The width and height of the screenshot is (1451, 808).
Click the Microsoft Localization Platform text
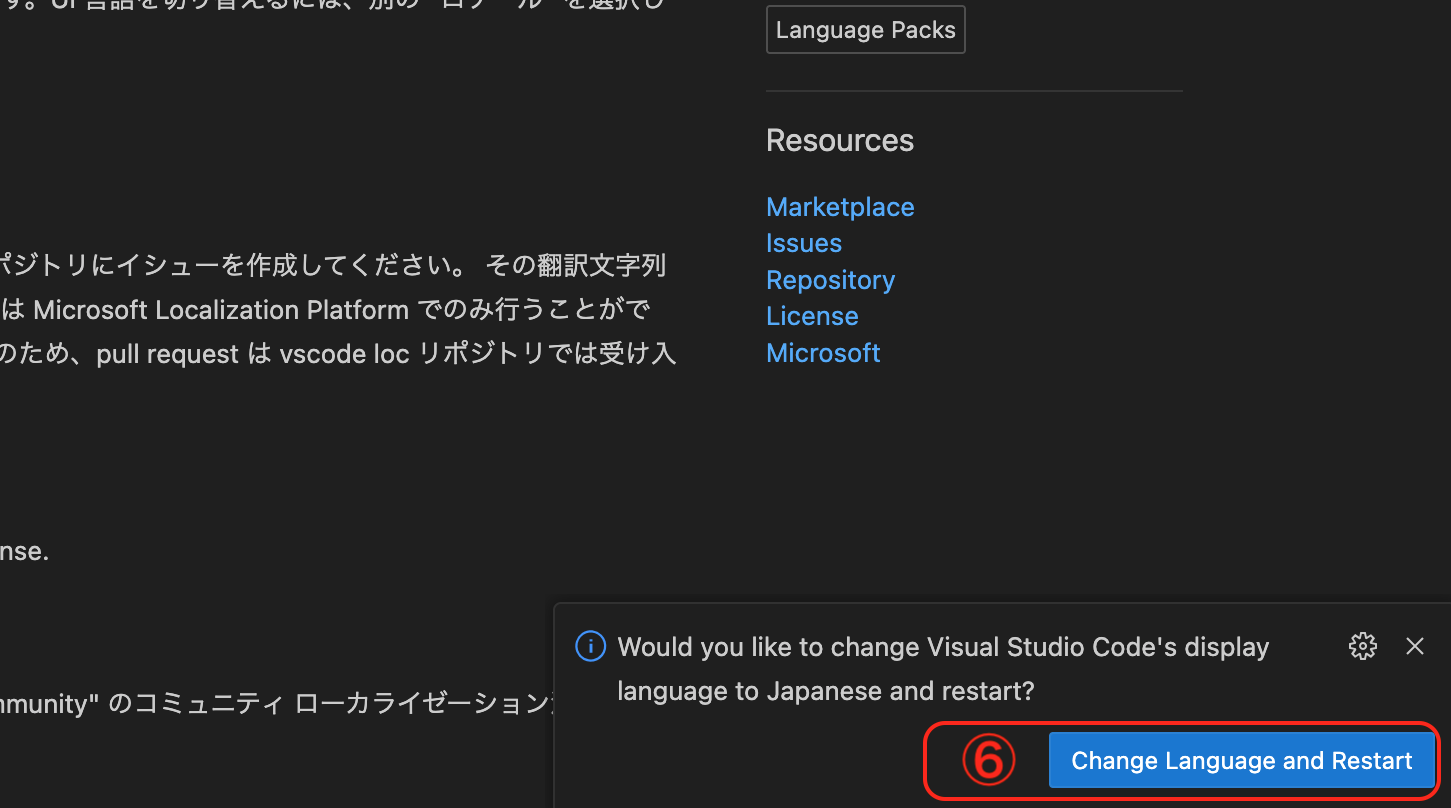coord(200,309)
